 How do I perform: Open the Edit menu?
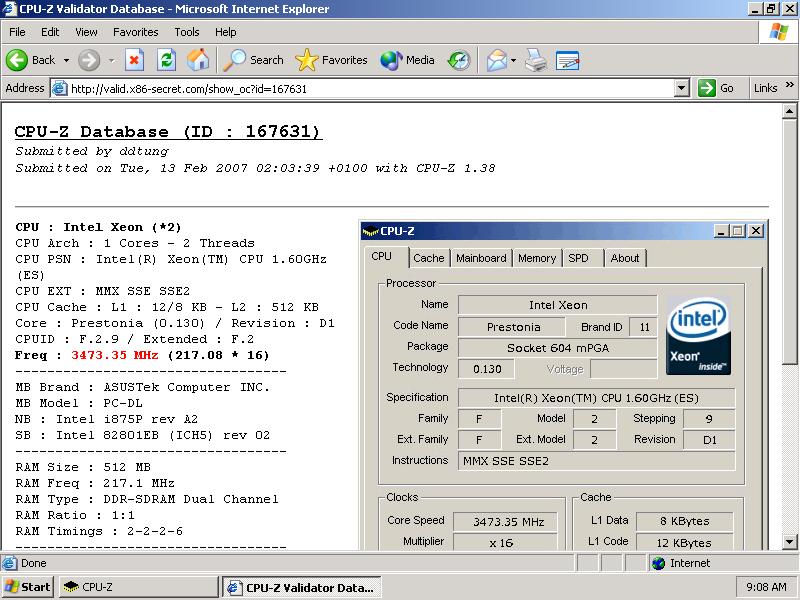click(x=50, y=32)
